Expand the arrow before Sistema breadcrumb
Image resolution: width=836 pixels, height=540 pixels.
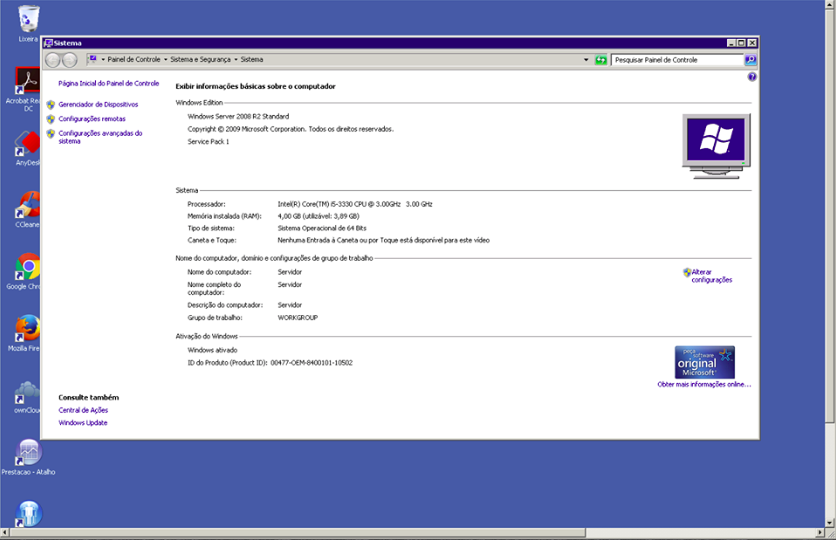point(236,60)
